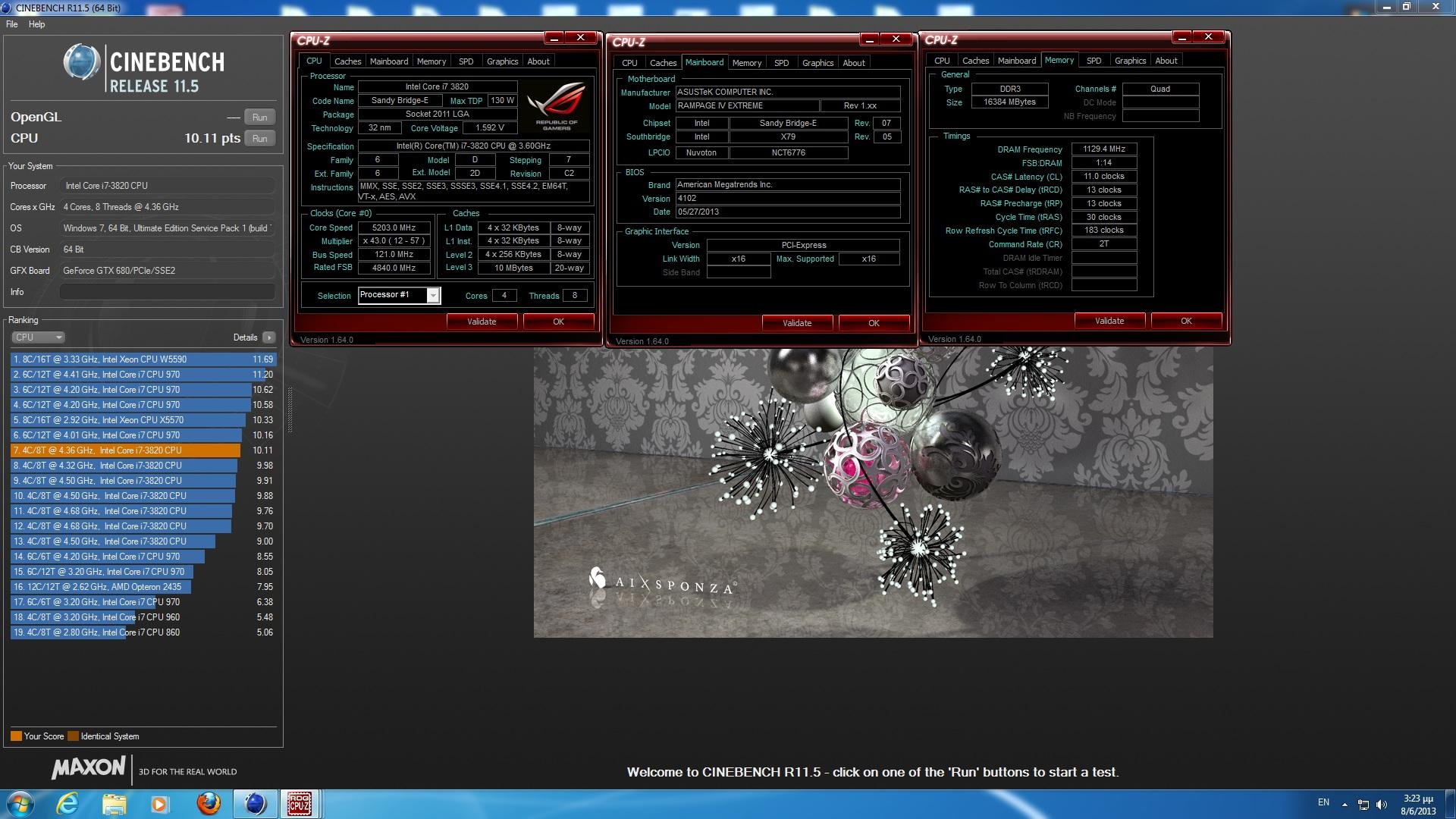
Task: Open About tab in first CPU-Z window
Action: [538, 61]
